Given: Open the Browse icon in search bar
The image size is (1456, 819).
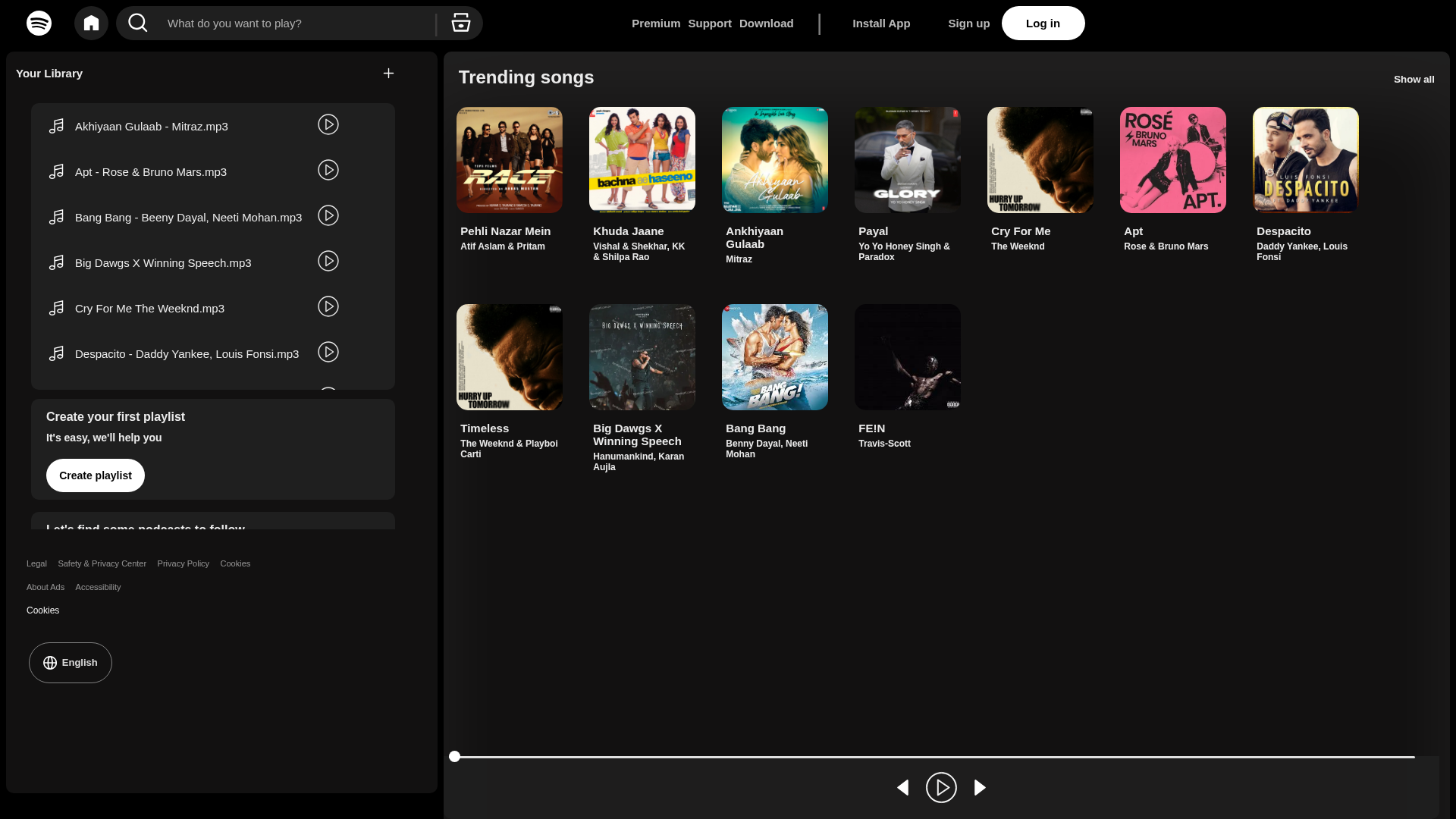Looking at the screenshot, I should pos(460,23).
